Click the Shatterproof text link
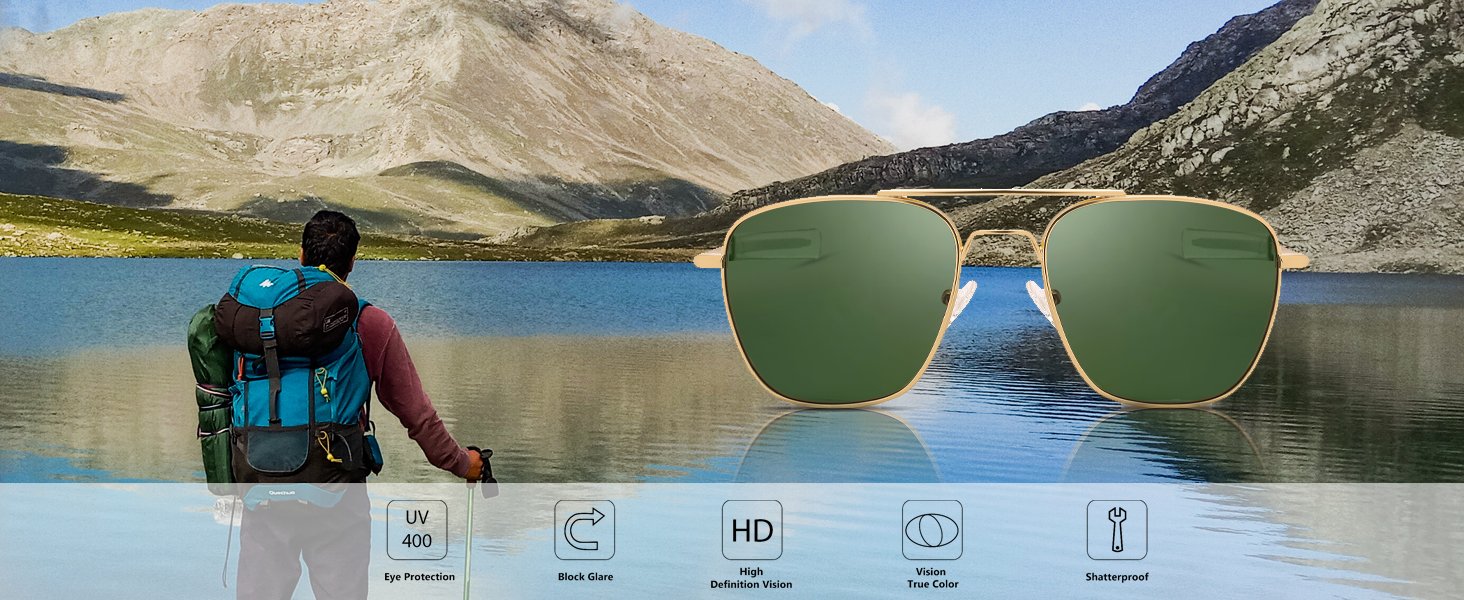This screenshot has width=1464, height=600. 1115,575
